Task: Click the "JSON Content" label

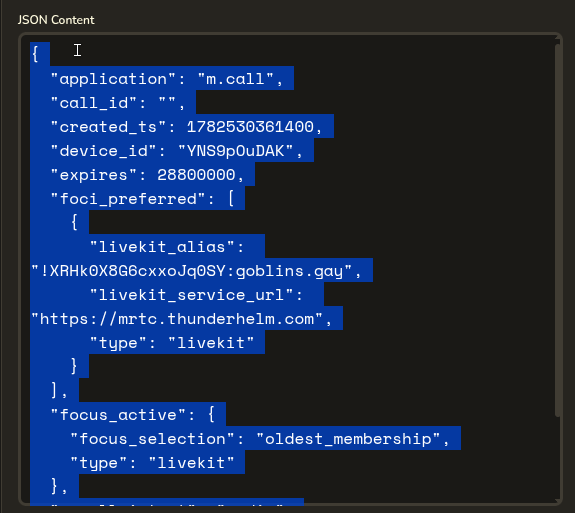Action: pyautogui.click(x=56, y=20)
